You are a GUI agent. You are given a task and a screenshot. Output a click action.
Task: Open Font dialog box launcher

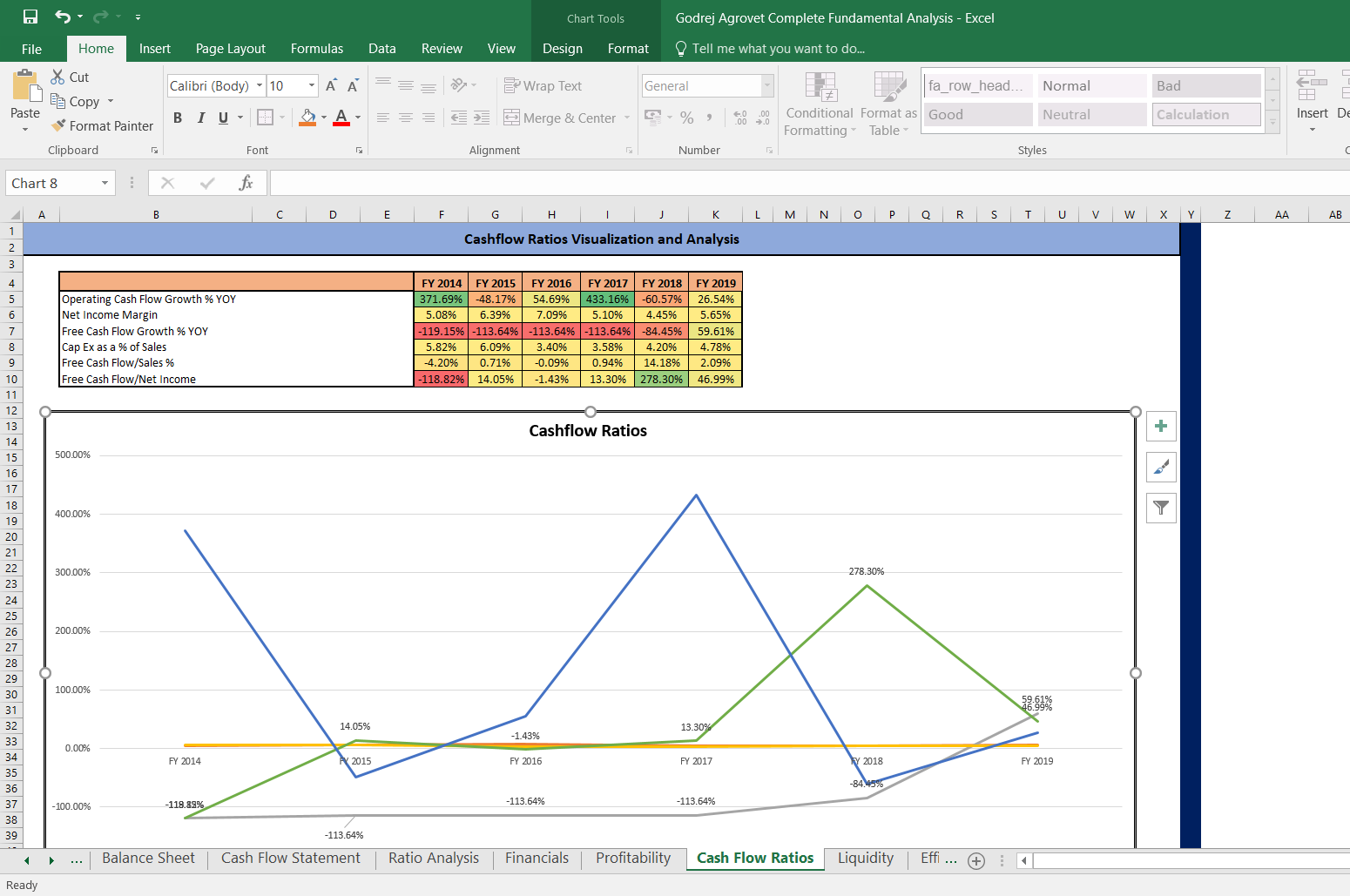coord(359,151)
